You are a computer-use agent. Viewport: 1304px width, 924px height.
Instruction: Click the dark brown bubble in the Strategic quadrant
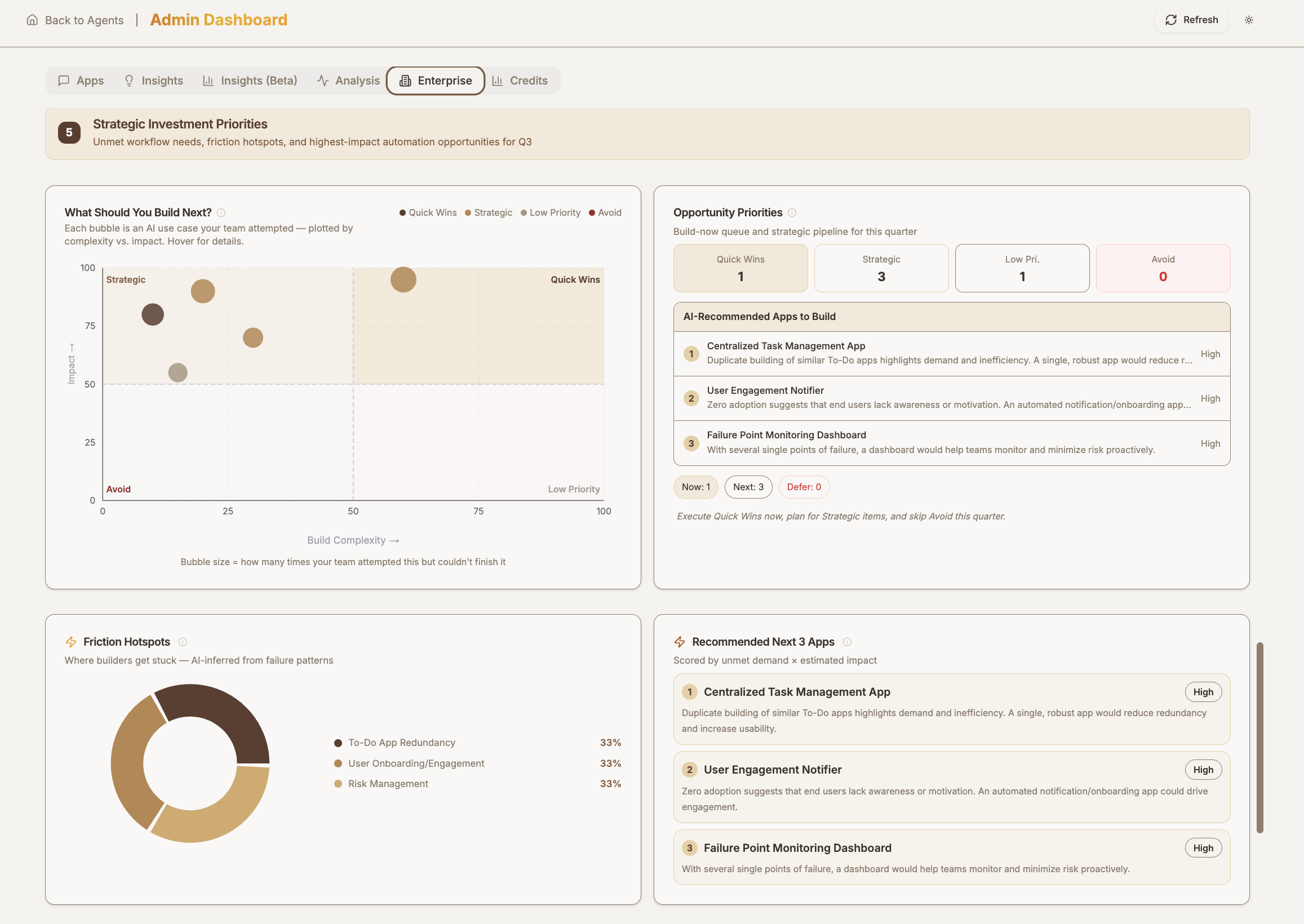pyautogui.click(x=153, y=314)
